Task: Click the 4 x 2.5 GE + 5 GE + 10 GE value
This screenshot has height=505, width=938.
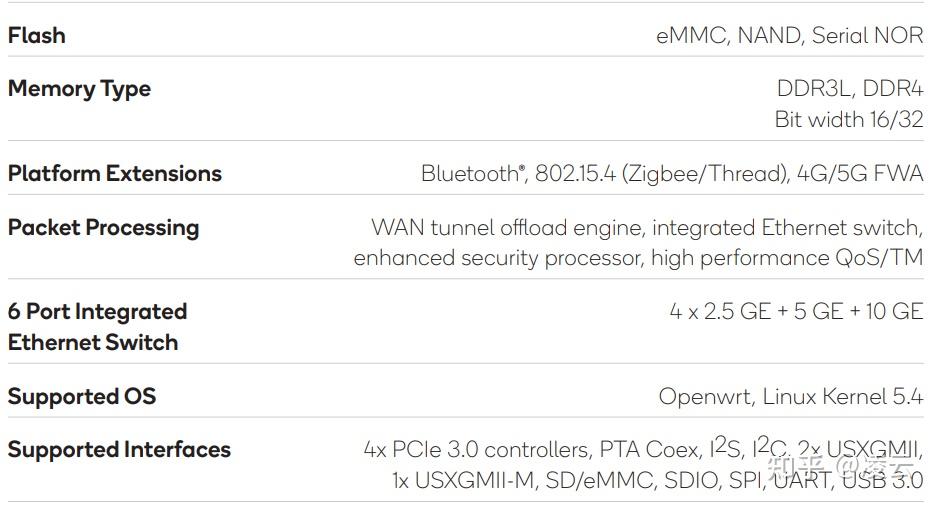Action: click(796, 311)
